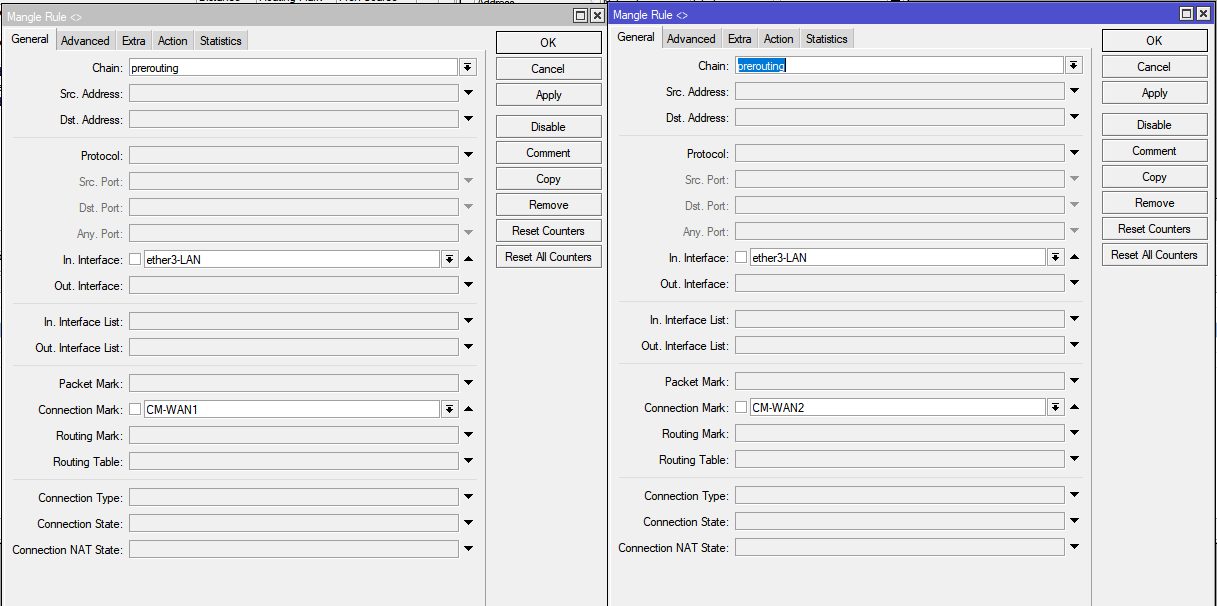Toggle invert checkbox beside CM-WAN1 connection mark

(x=135, y=410)
